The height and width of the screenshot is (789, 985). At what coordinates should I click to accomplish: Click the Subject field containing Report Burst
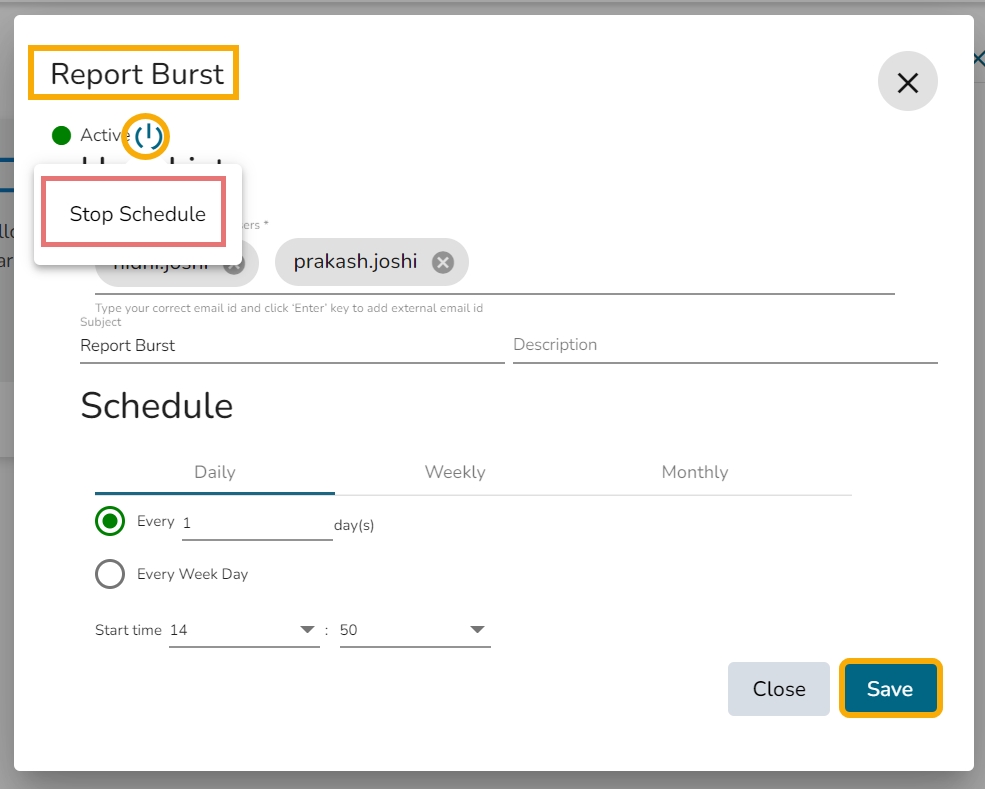pos(290,346)
